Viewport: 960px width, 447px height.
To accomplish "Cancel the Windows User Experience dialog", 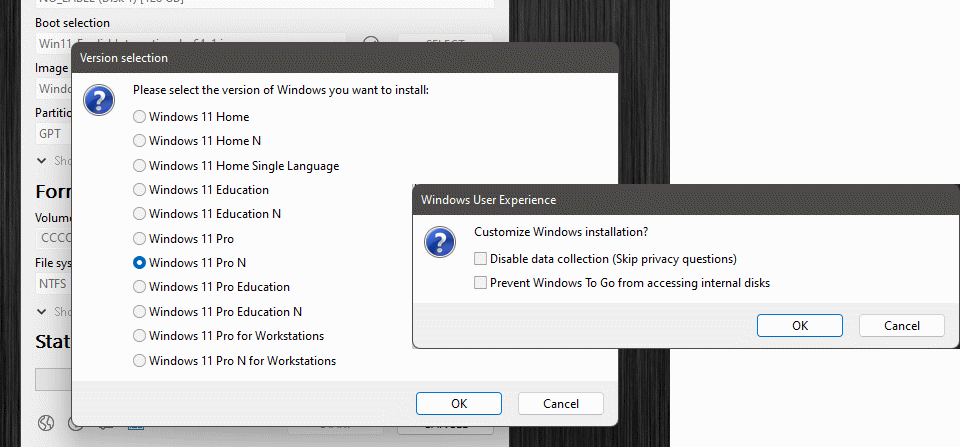I will 902,326.
